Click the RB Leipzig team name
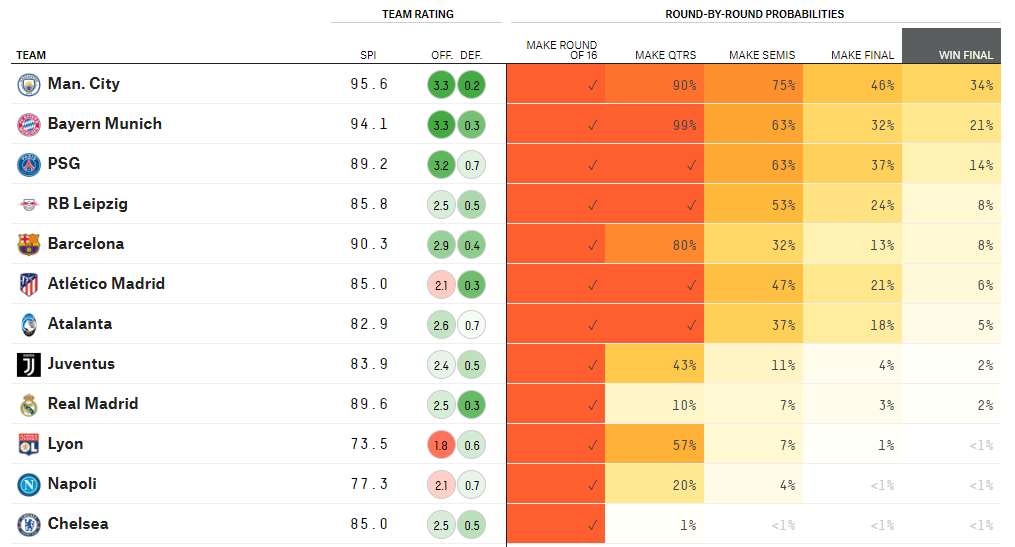1015x547 pixels. 87,204
